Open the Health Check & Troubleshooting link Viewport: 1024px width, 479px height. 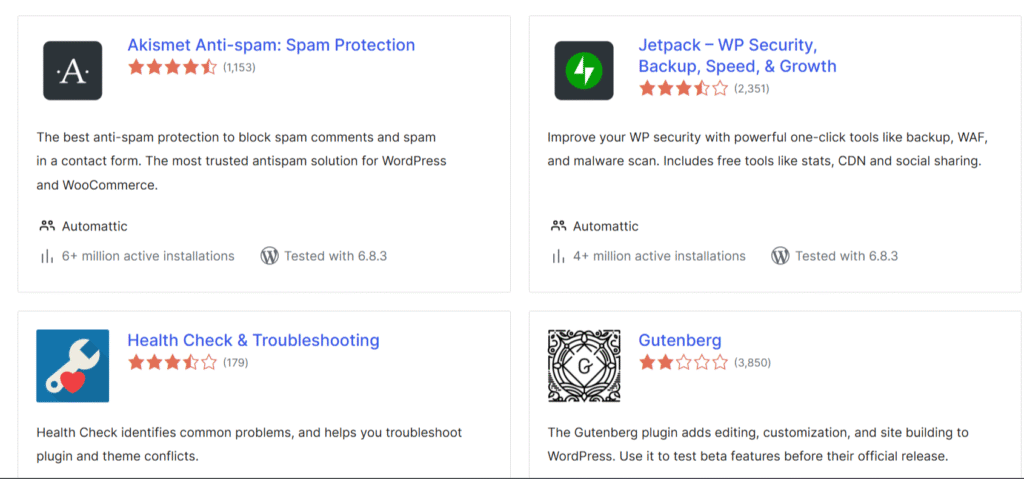[253, 340]
